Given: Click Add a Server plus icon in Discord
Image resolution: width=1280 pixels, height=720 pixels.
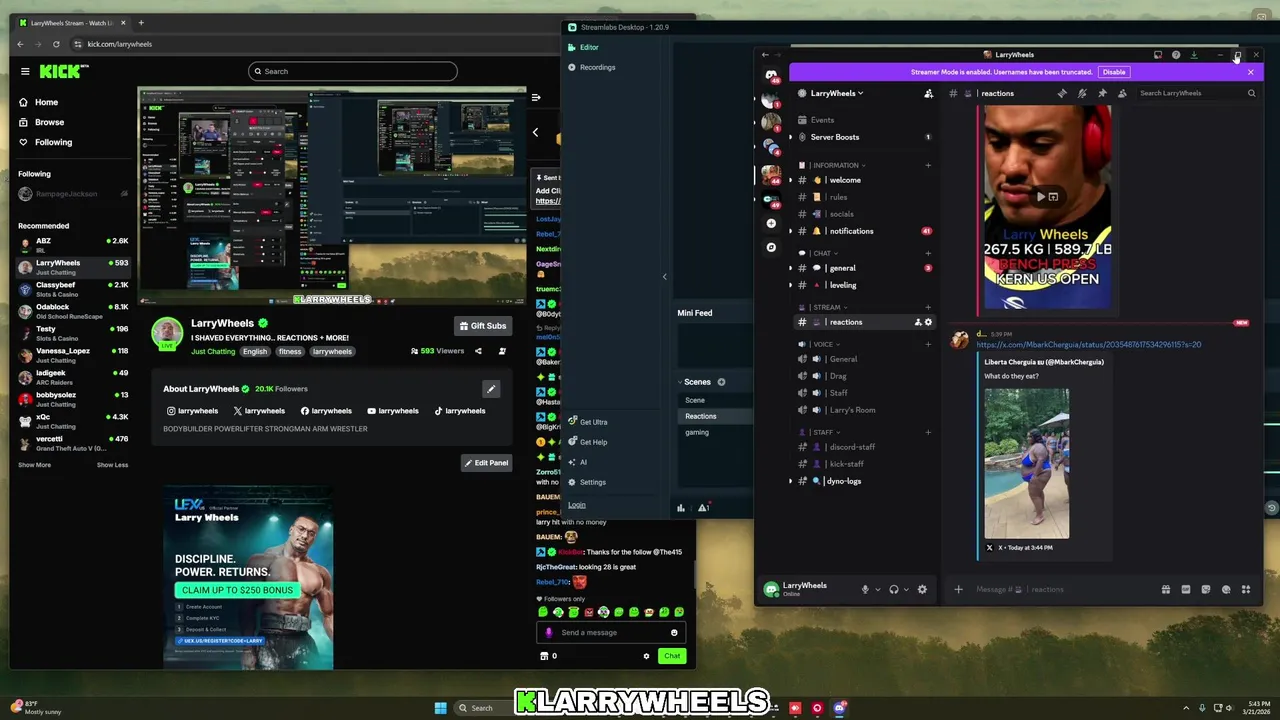Looking at the screenshot, I should tap(771, 223).
